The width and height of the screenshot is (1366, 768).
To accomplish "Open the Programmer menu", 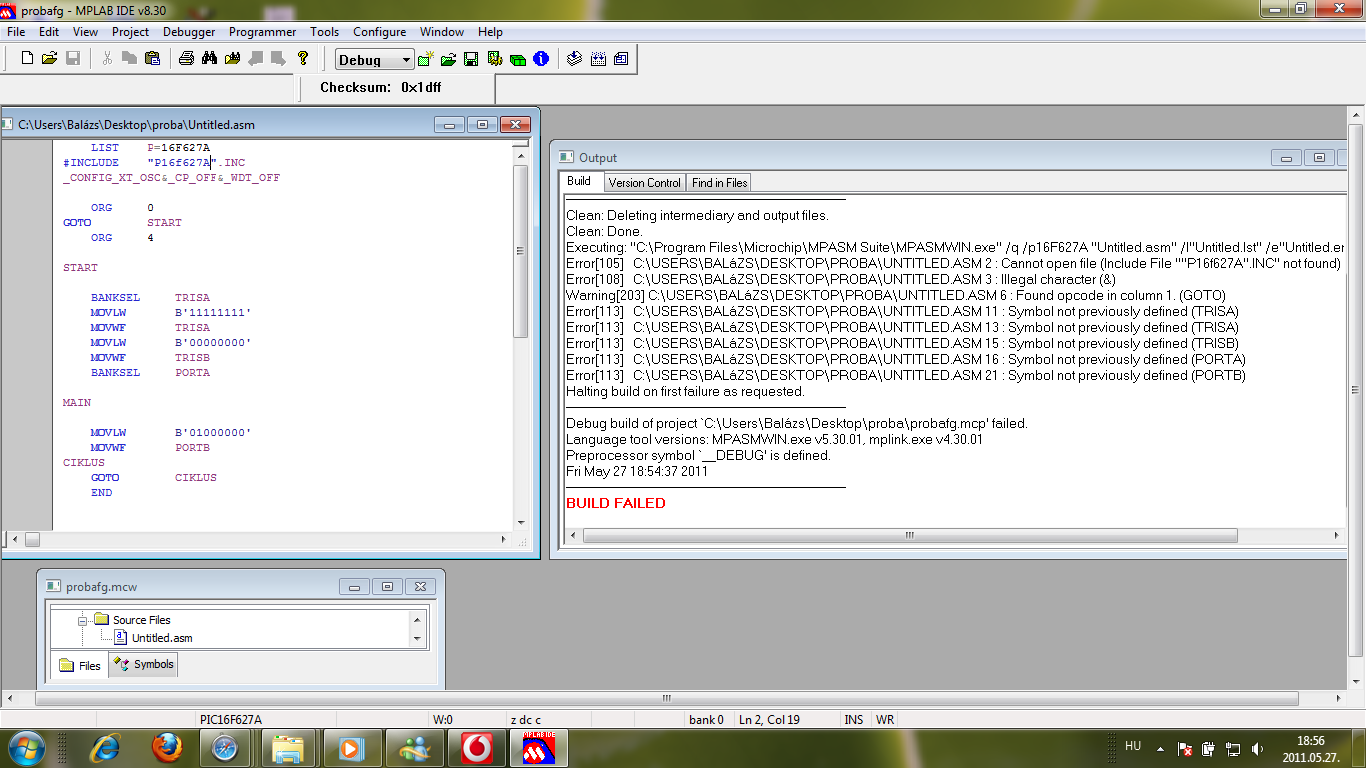I will tap(263, 32).
